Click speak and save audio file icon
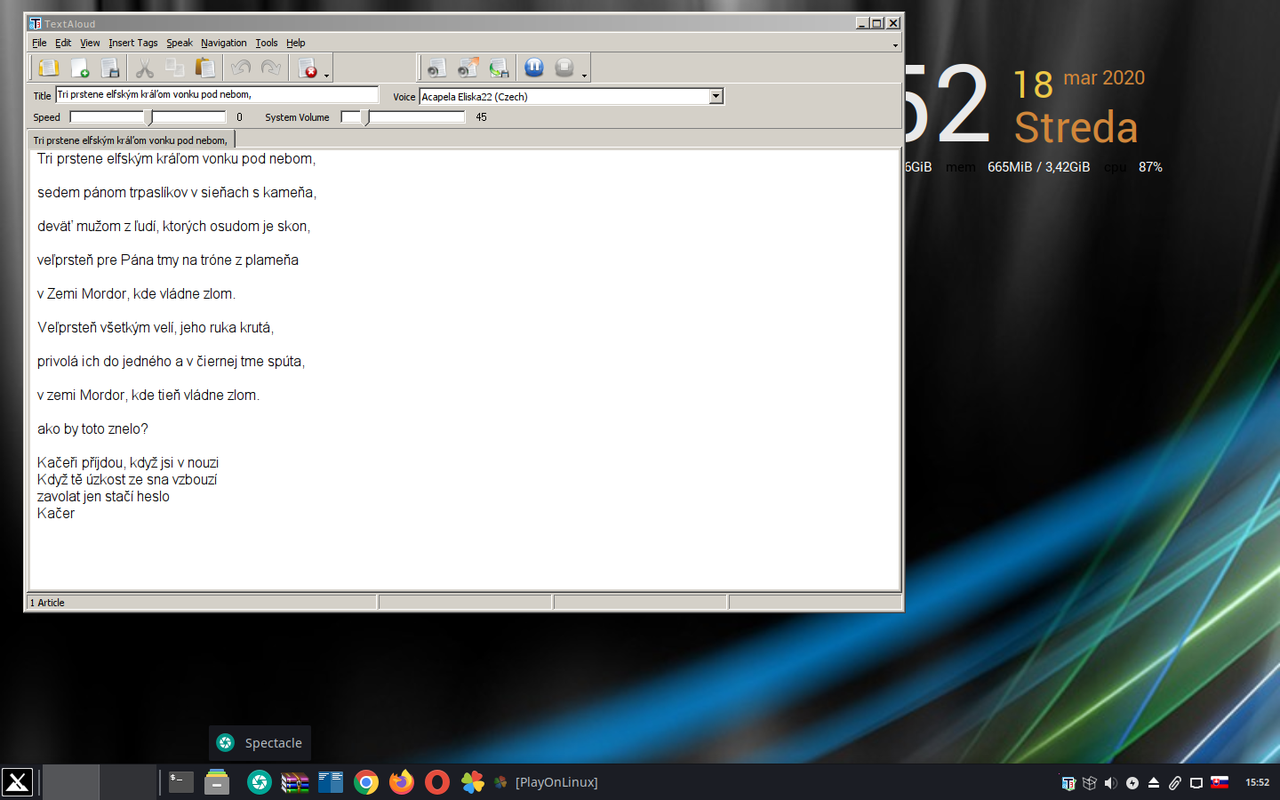 click(x=499, y=68)
